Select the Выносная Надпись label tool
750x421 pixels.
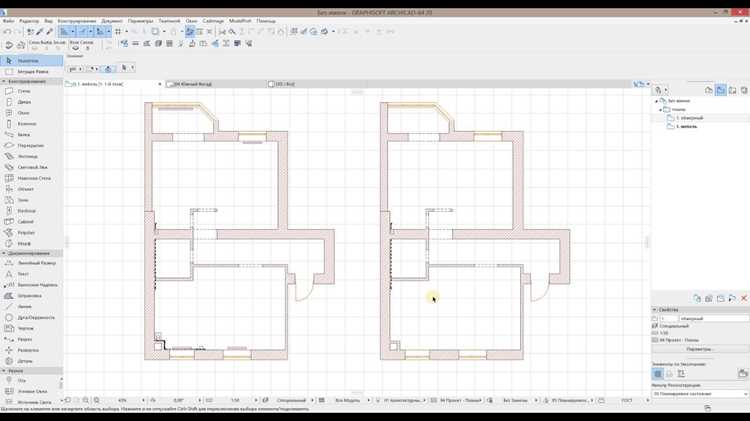31,285
